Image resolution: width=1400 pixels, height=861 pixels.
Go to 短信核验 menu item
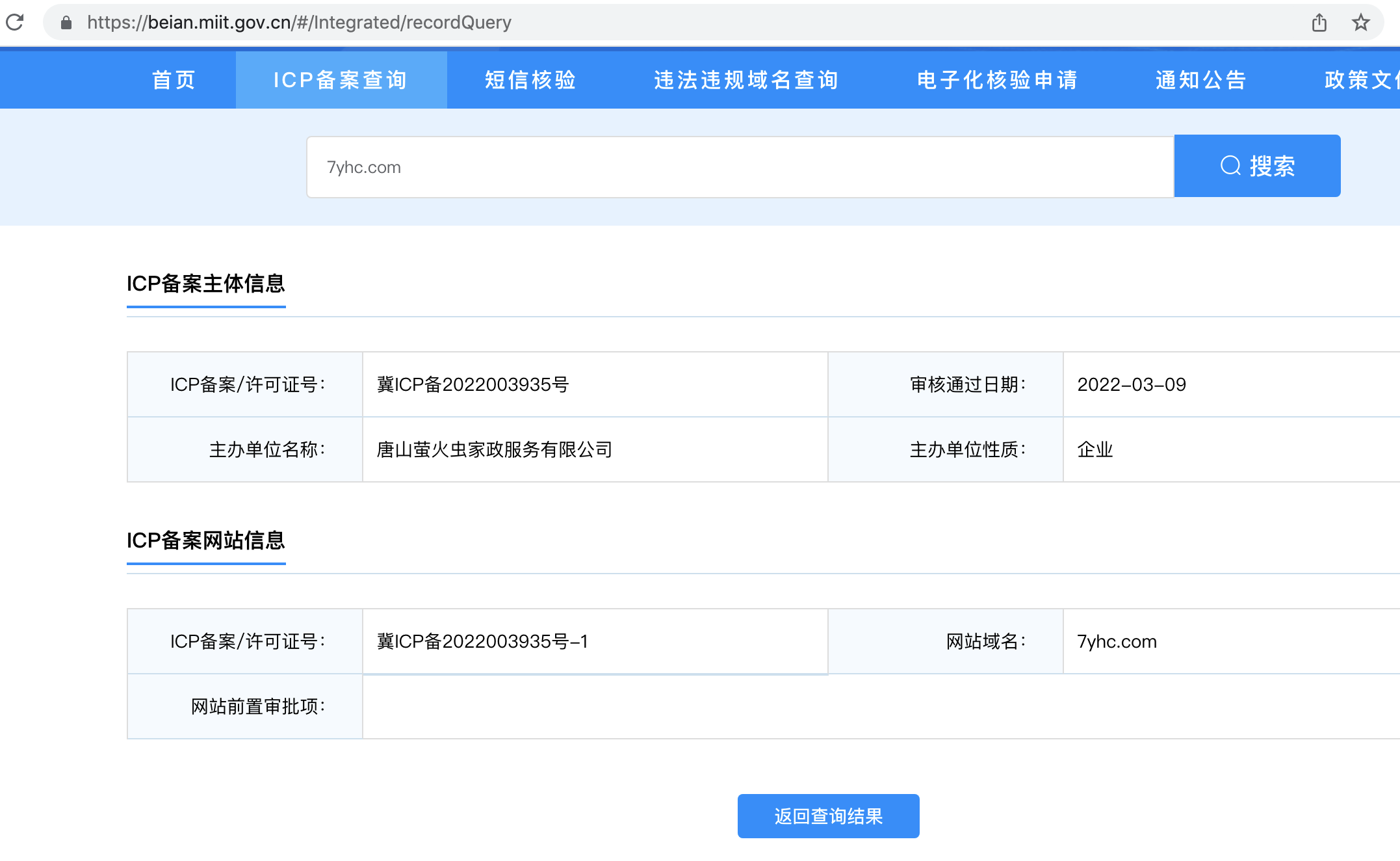pos(530,80)
